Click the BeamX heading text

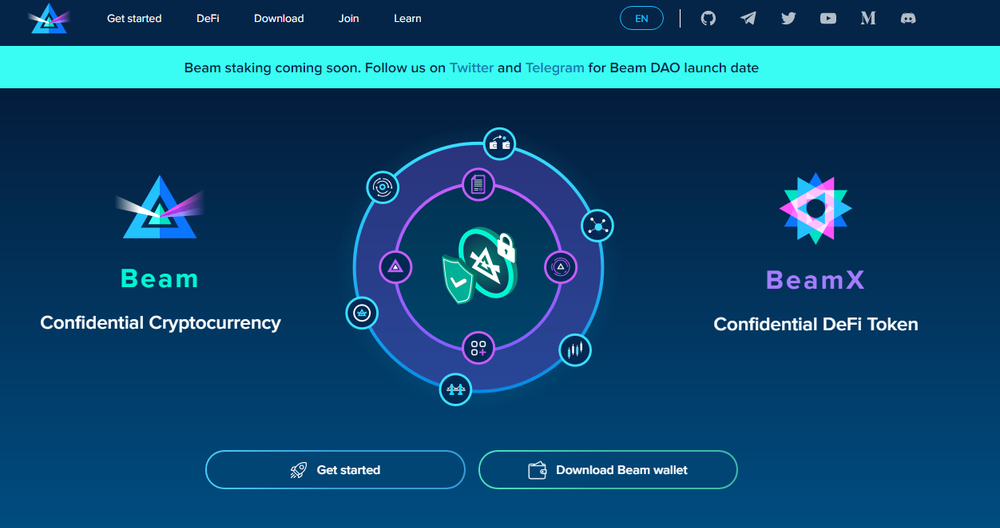[x=815, y=280]
